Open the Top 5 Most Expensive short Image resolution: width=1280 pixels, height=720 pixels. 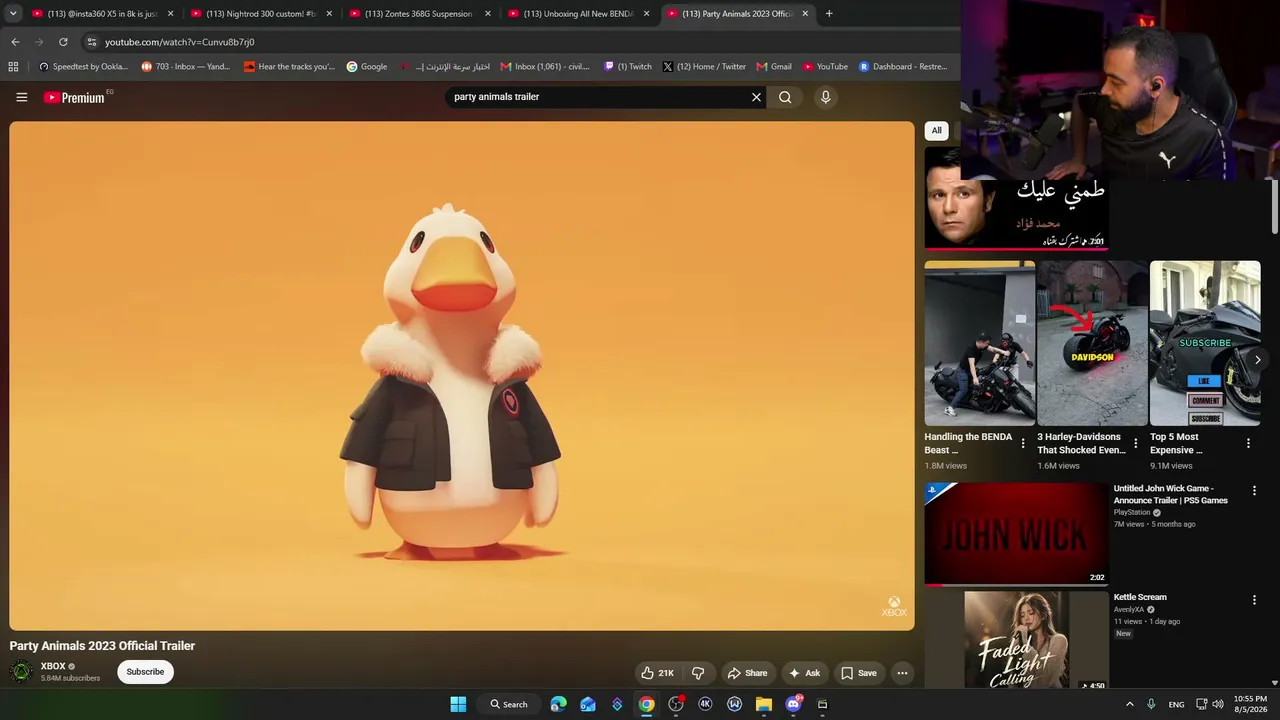point(1205,343)
